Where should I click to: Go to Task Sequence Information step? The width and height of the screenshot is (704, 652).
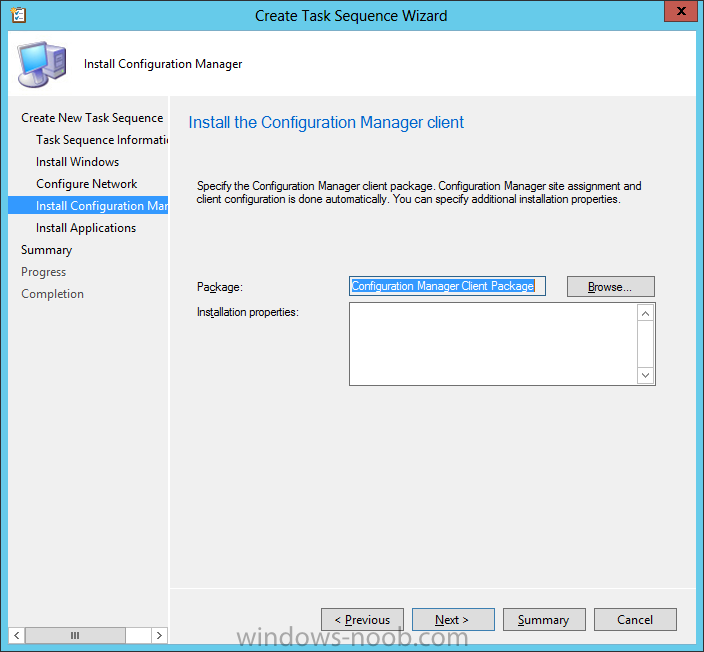pyautogui.click(x=102, y=140)
